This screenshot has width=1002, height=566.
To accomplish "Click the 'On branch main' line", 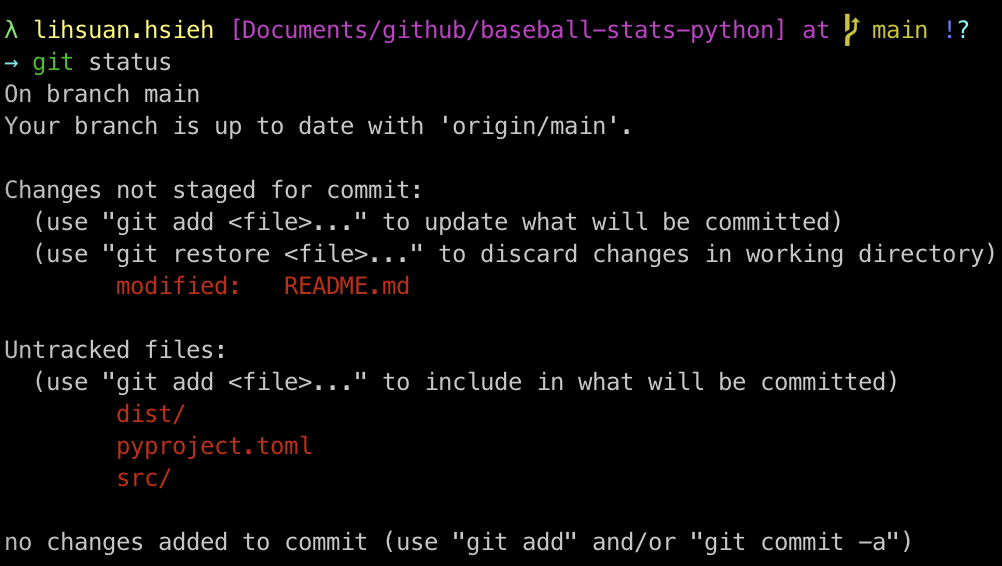I will point(102,95).
